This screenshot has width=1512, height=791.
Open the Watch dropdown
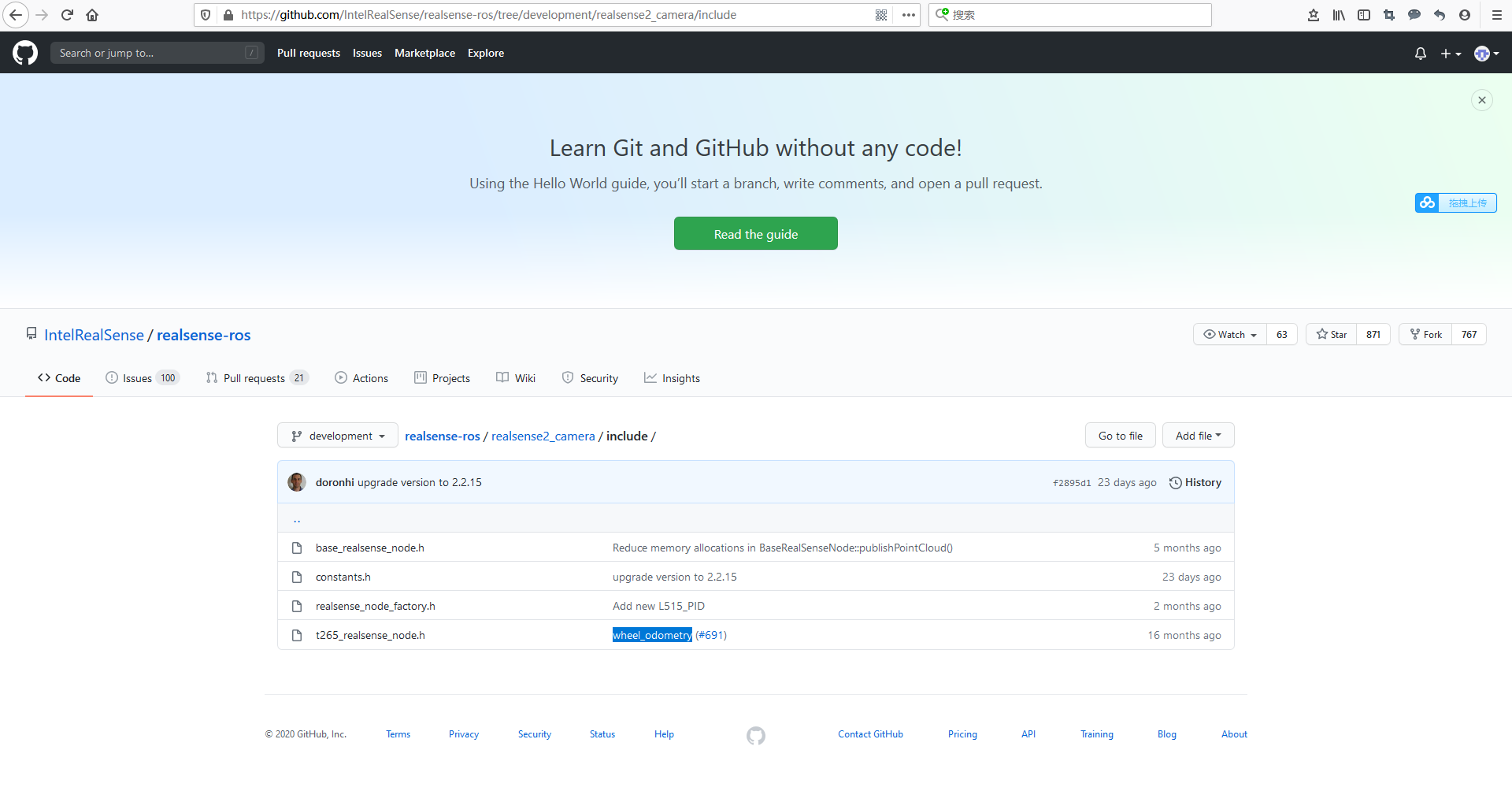(1230, 334)
